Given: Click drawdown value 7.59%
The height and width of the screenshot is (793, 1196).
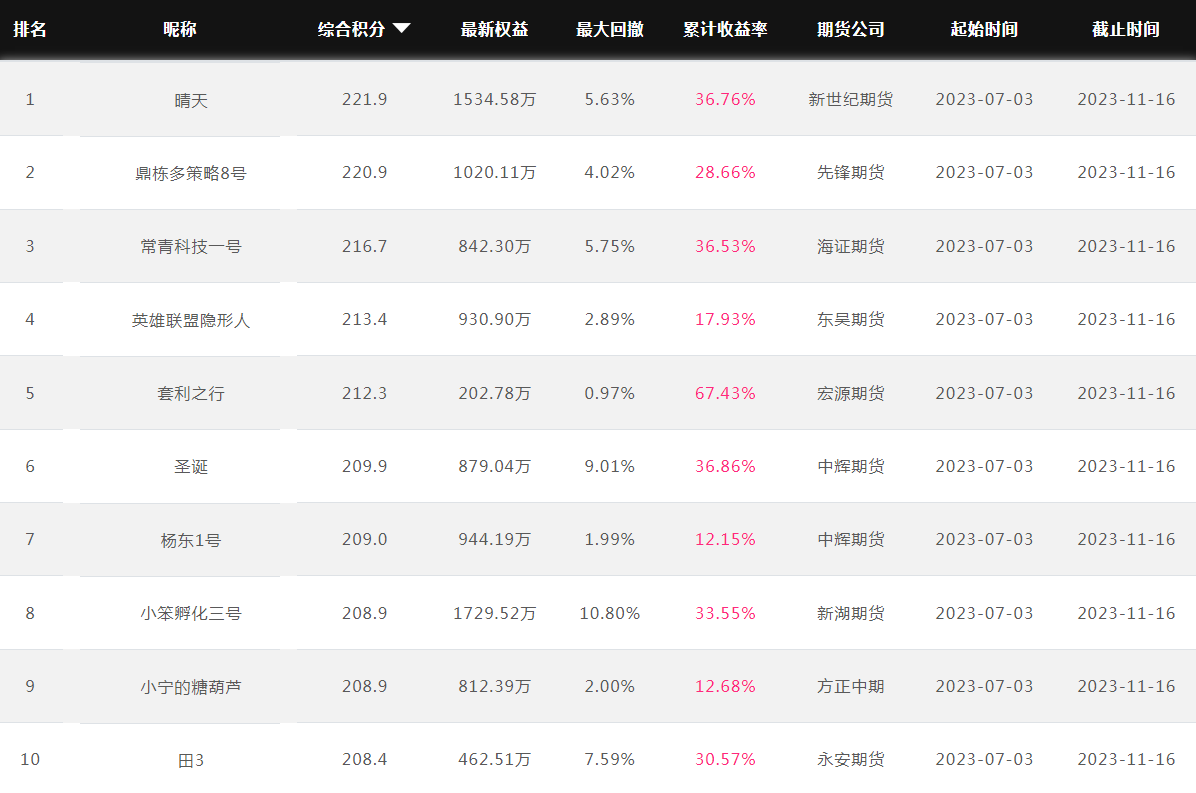Looking at the screenshot, I should [609, 759].
